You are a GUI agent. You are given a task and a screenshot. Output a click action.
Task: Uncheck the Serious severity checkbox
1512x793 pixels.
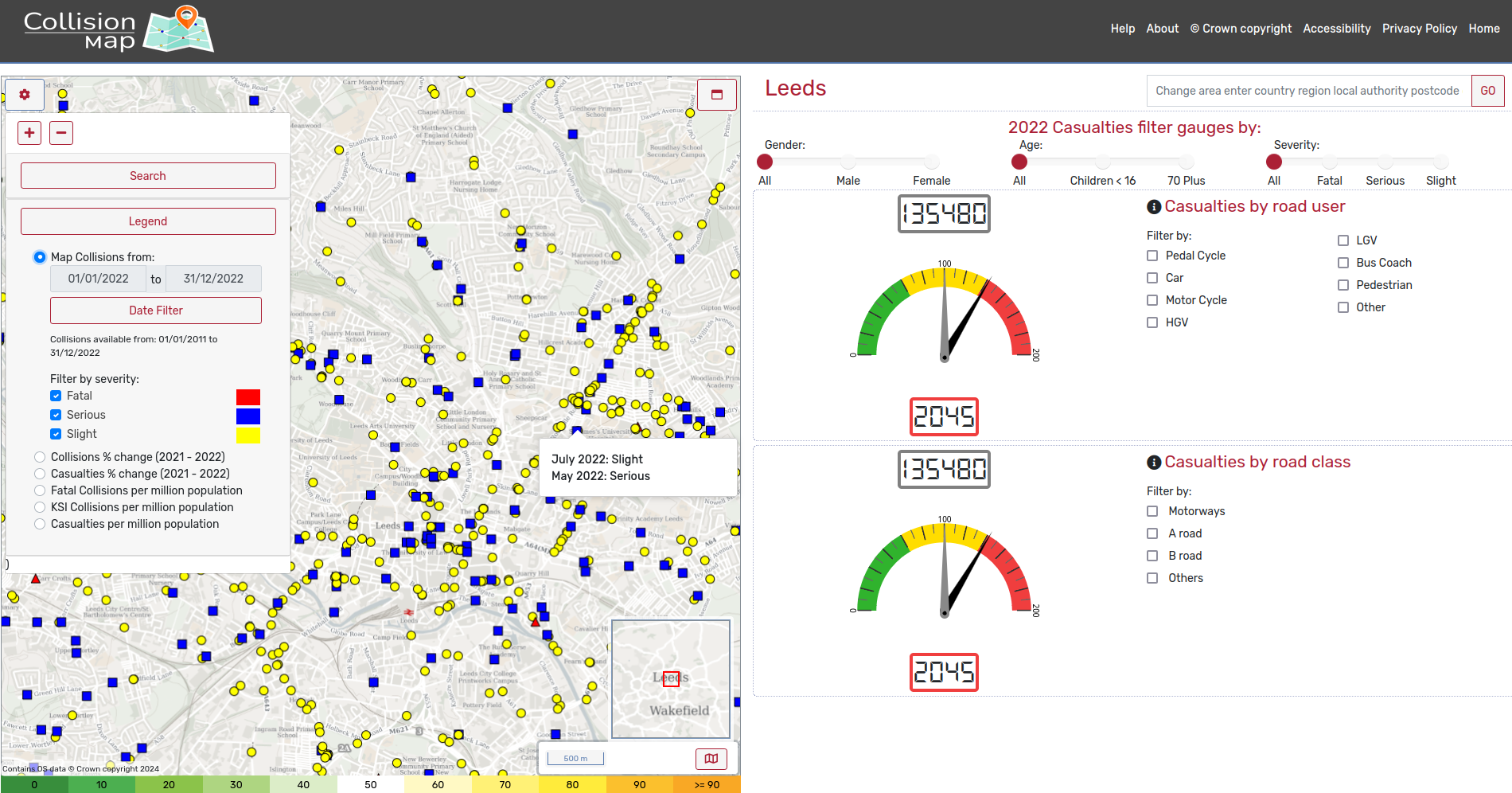56,415
